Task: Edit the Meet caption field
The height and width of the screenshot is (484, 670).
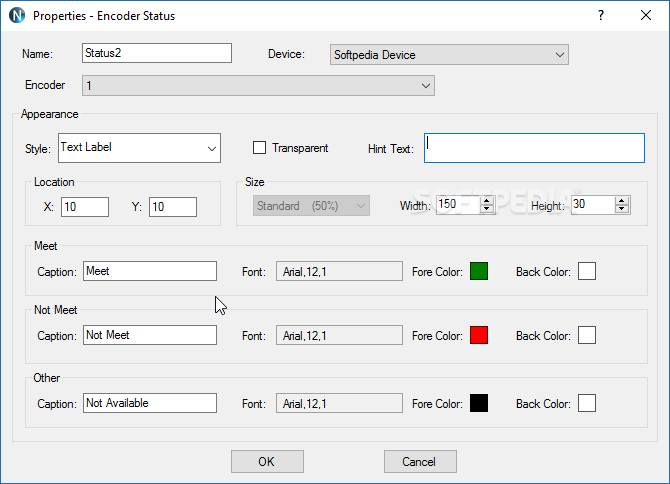Action: pos(150,271)
